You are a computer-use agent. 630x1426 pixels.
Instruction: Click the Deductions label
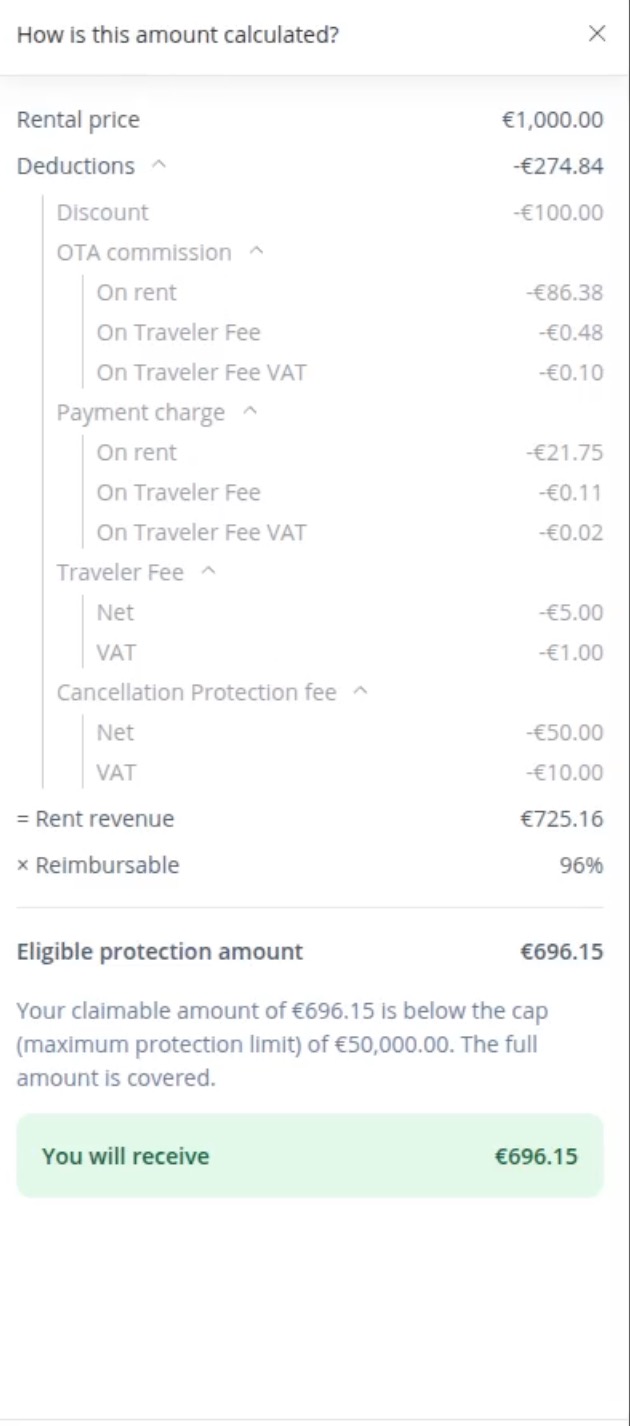pyautogui.click(x=76, y=166)
